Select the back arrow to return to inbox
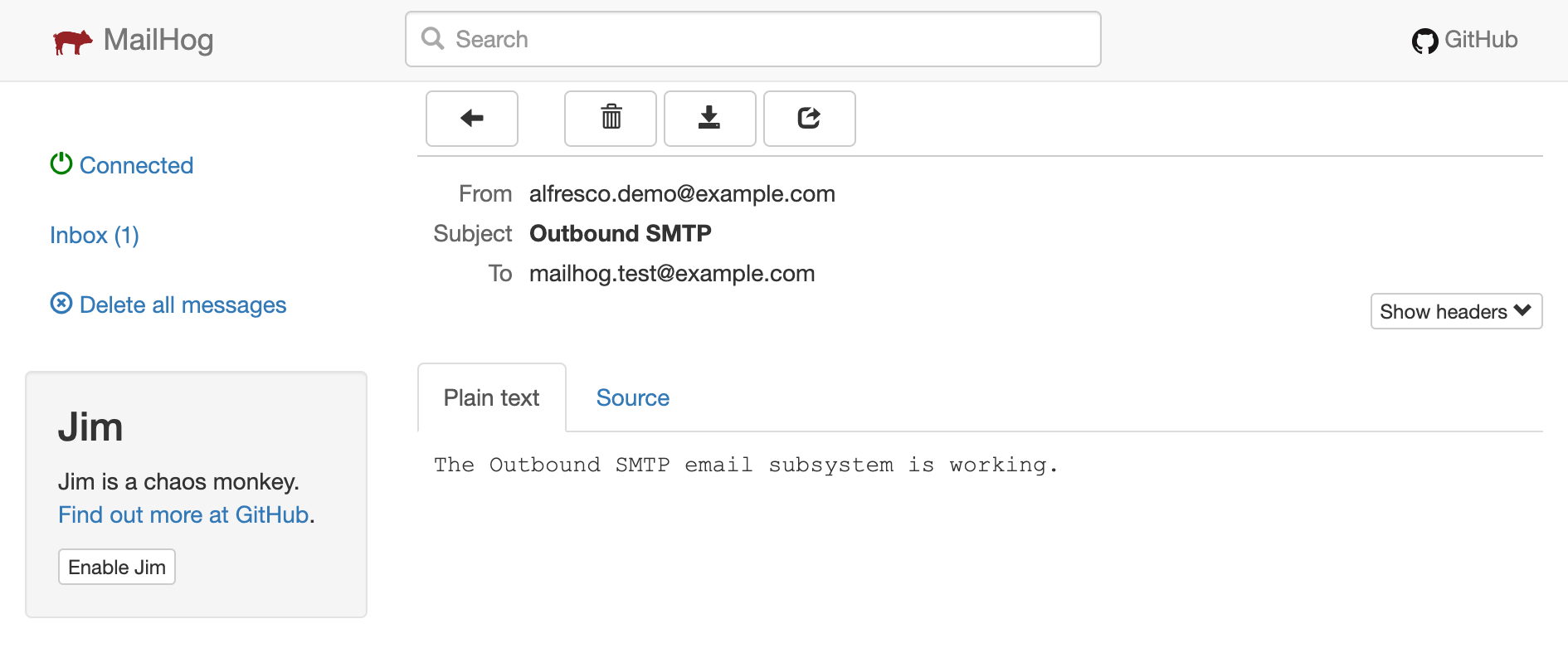The height and width of the screenshot is (653, 1568). [x=471, y=119]
